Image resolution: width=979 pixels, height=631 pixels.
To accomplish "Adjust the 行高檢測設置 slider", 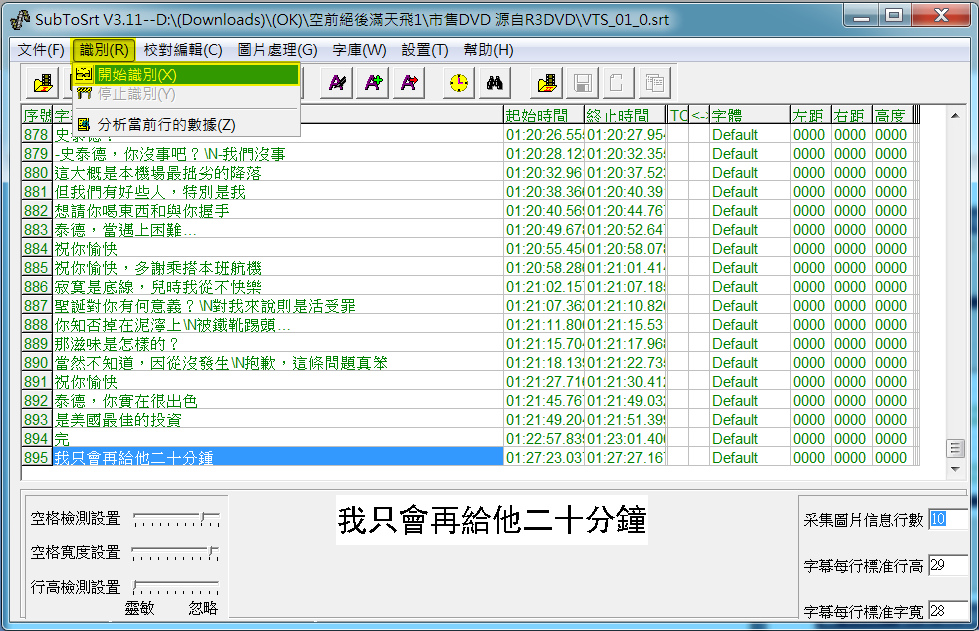I will coord(176,587).
